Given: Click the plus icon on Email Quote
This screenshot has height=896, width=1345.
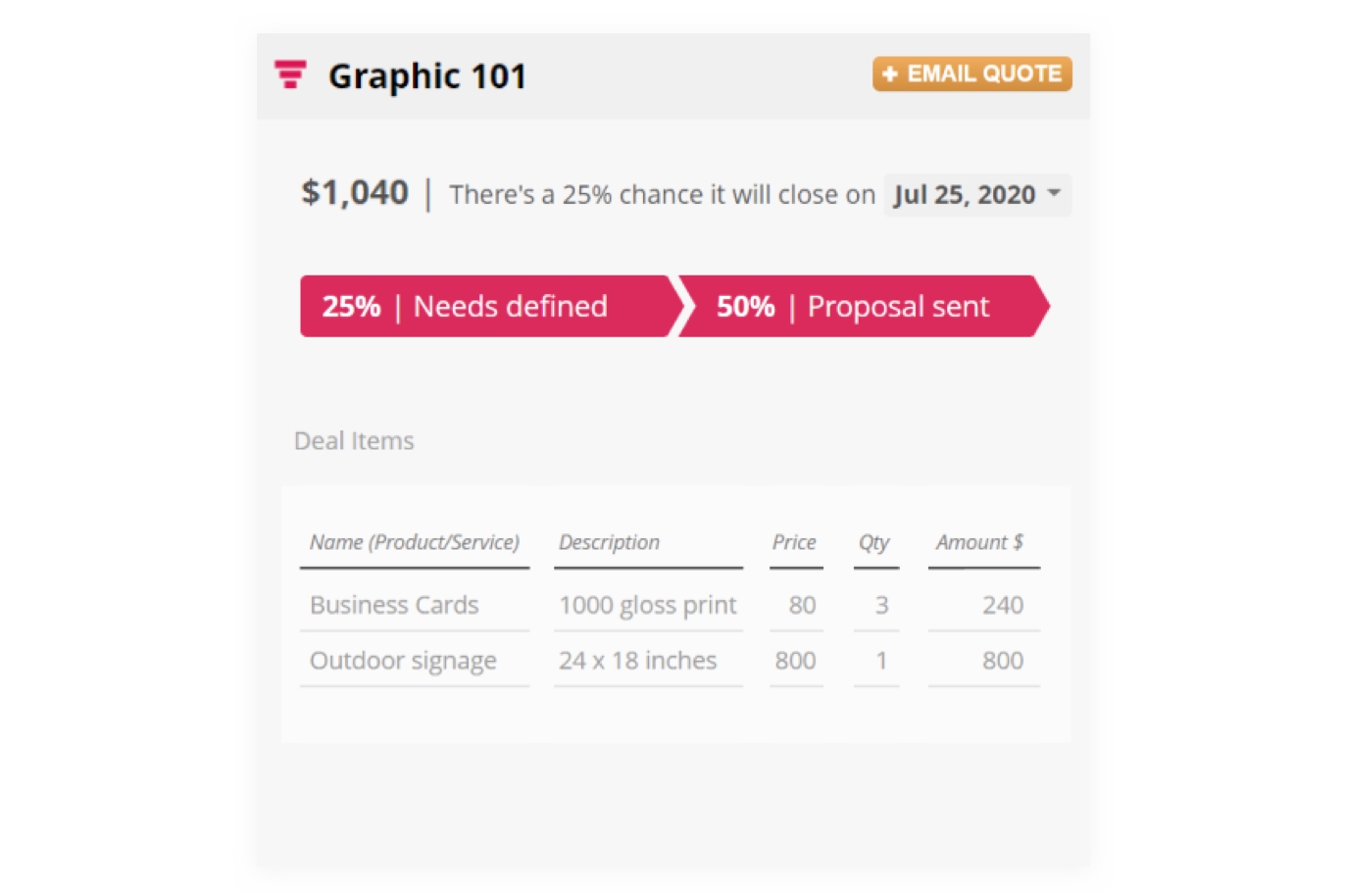Looking at the screenshot, I should tap(889, 74).
